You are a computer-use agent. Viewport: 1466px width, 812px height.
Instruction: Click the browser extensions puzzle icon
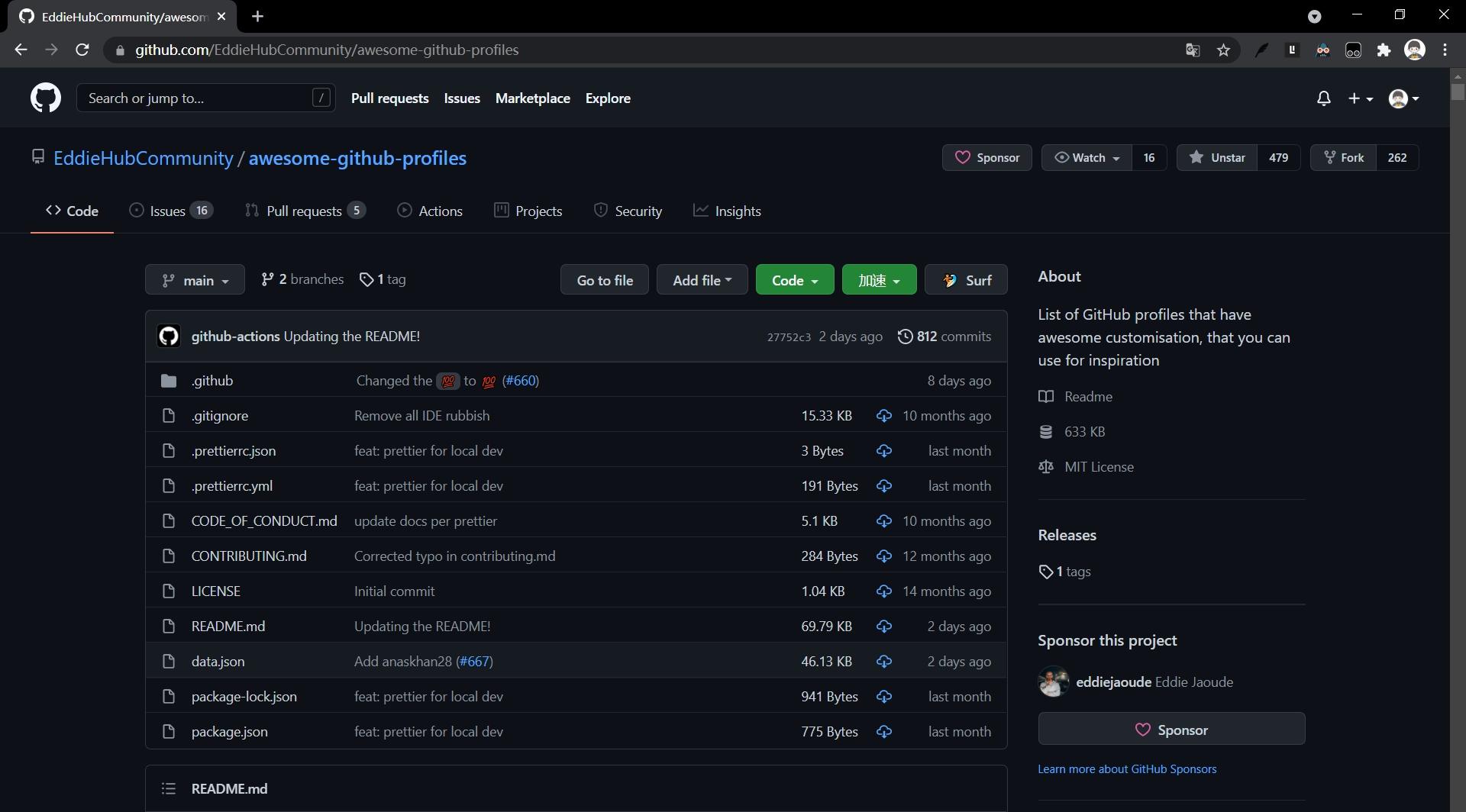(x=1384, y=50)
